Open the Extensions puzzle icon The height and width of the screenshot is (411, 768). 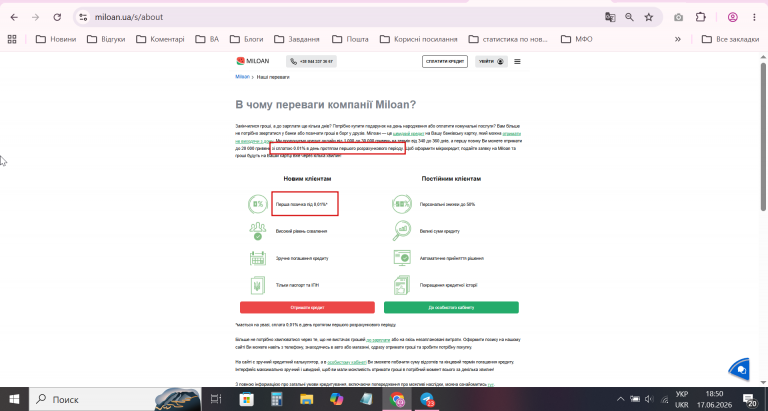point(701,17)
